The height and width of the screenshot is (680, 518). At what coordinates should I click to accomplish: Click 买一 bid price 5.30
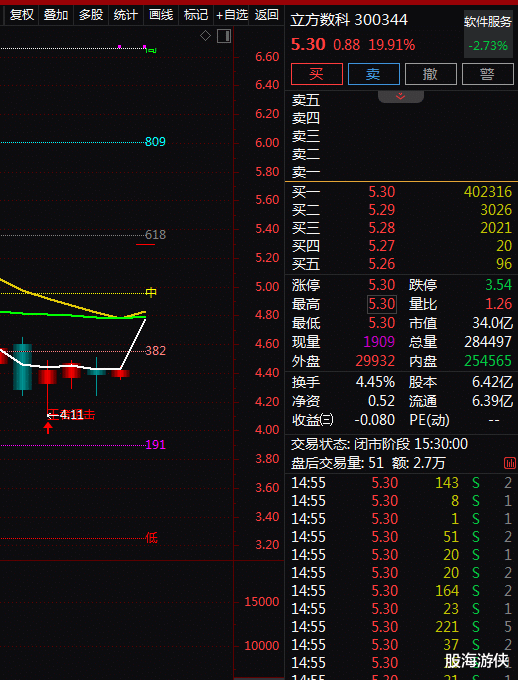(x=382, y=192)
